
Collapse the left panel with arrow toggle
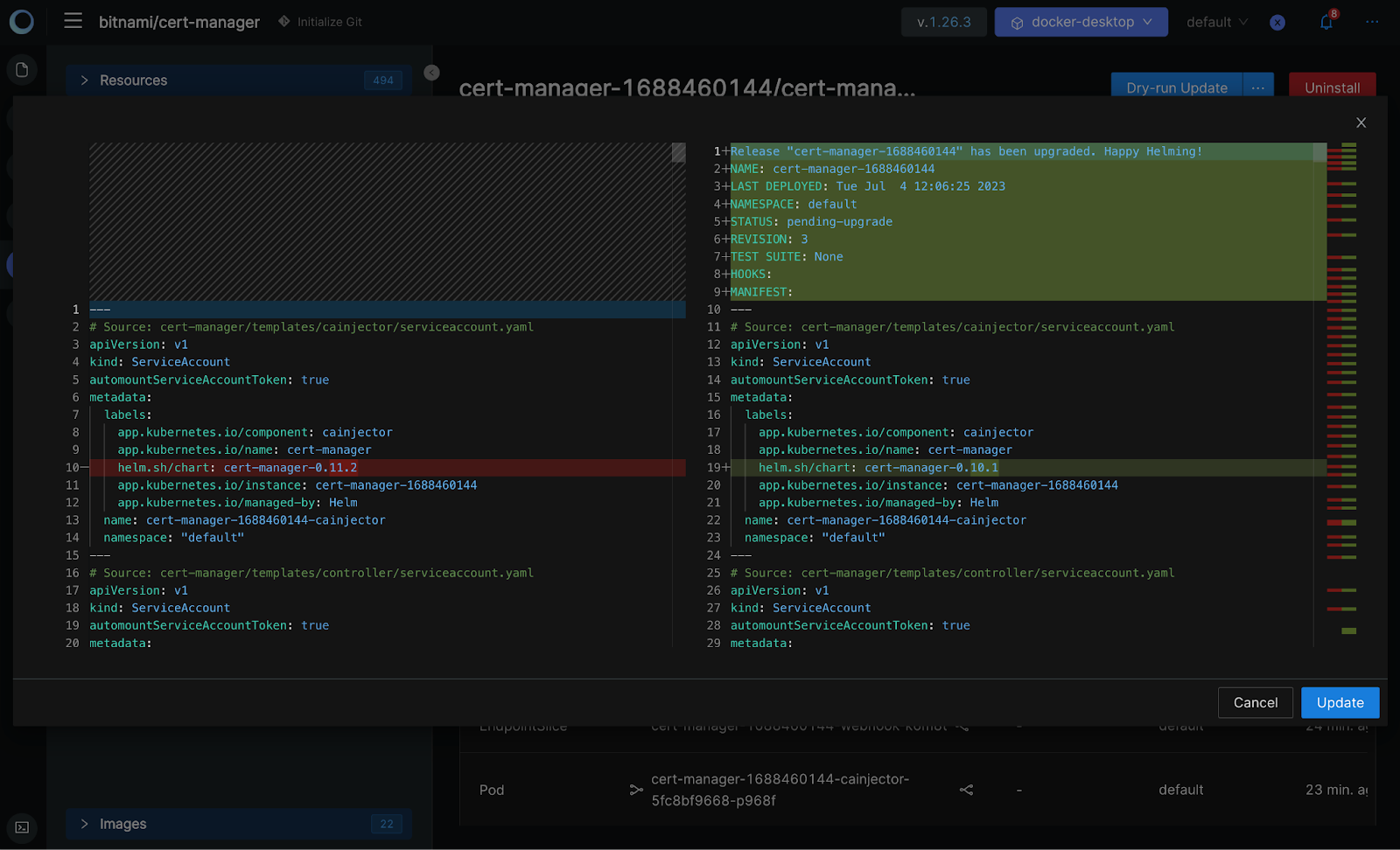431,73
